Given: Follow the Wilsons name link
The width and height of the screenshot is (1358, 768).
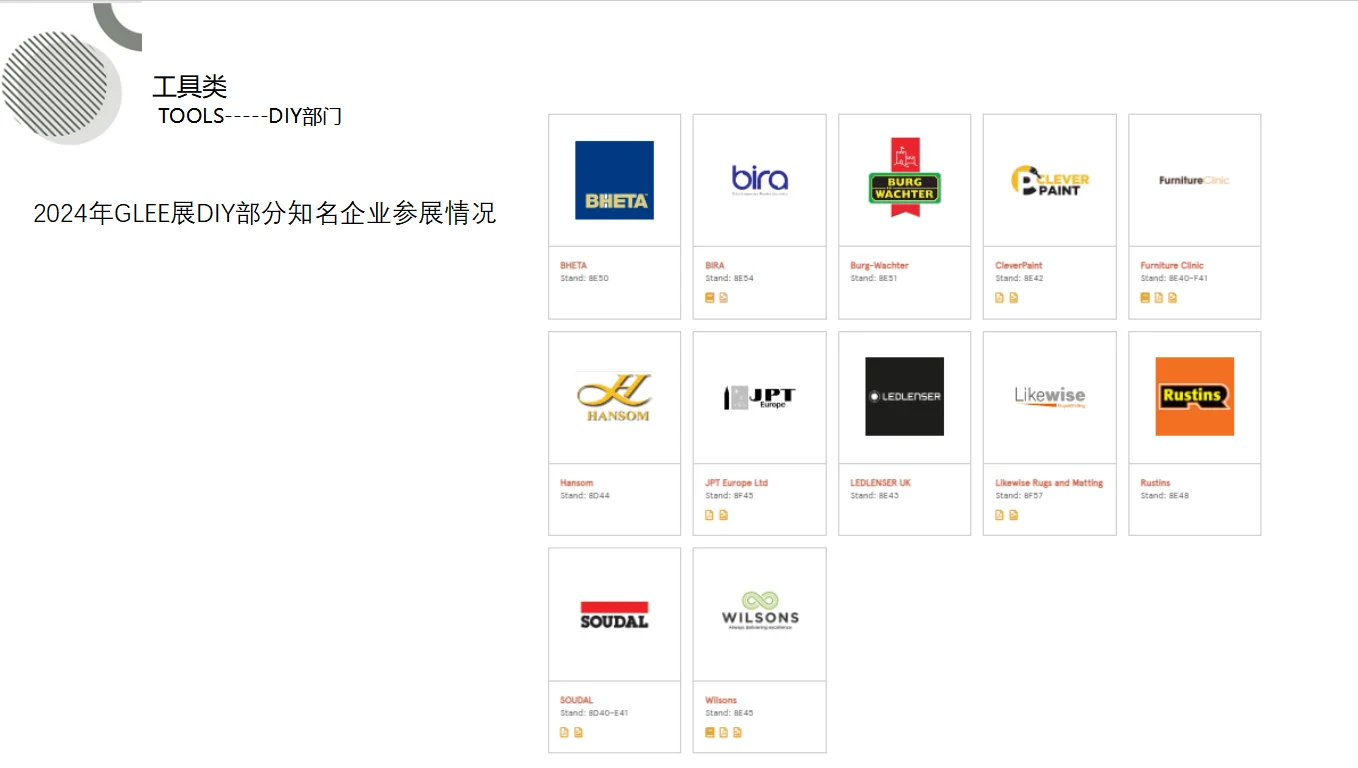Looking at the screenshot, I should pyautogui.click(x=721, y=700).
